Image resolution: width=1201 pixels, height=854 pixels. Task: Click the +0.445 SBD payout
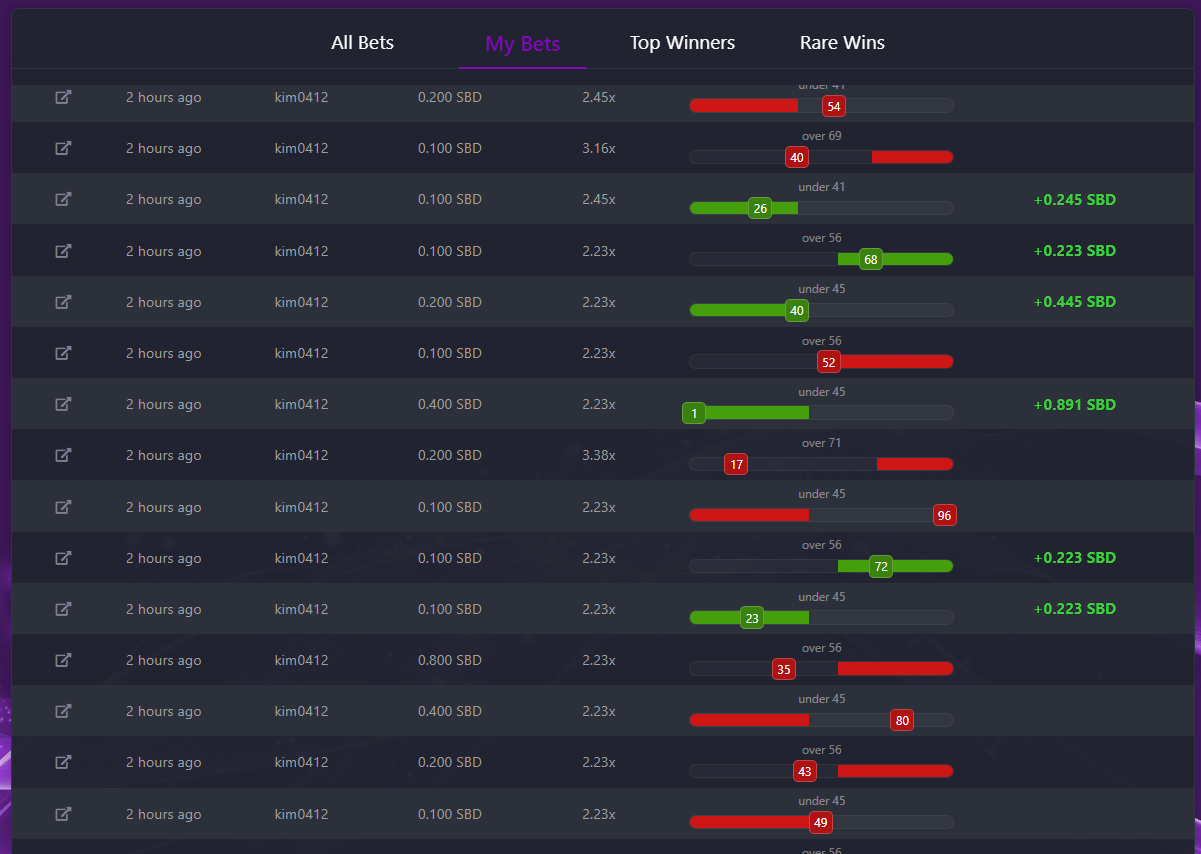1074,302
